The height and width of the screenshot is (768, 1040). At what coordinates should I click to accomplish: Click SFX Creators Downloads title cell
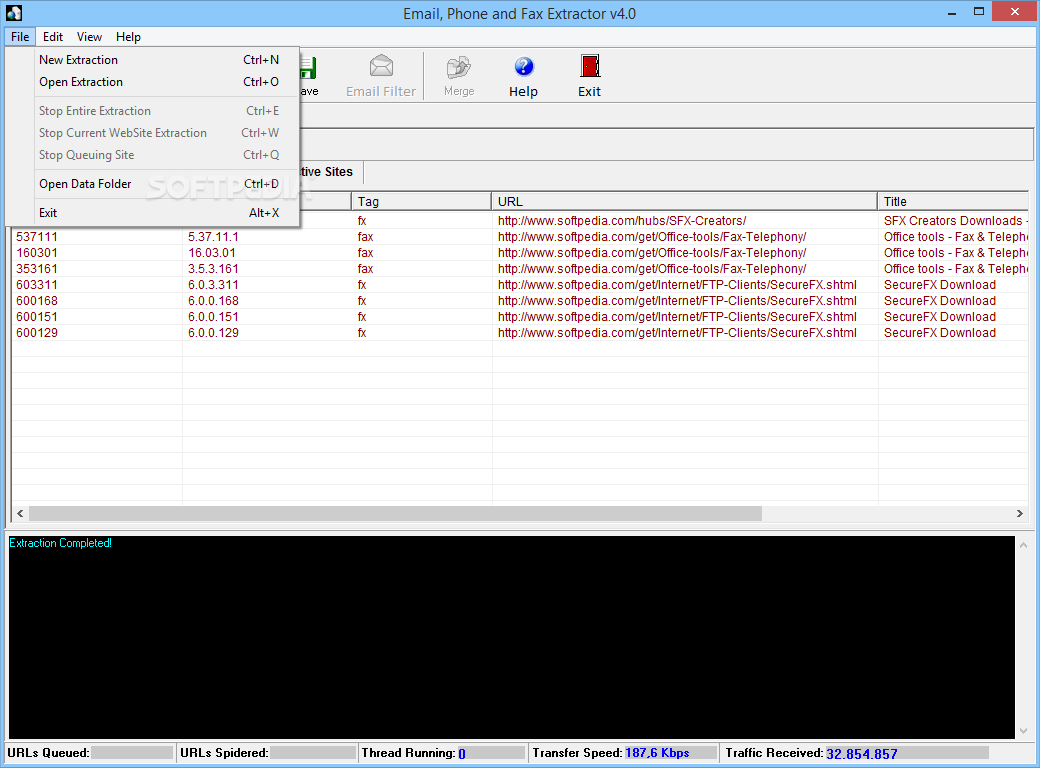coord(956,221)
